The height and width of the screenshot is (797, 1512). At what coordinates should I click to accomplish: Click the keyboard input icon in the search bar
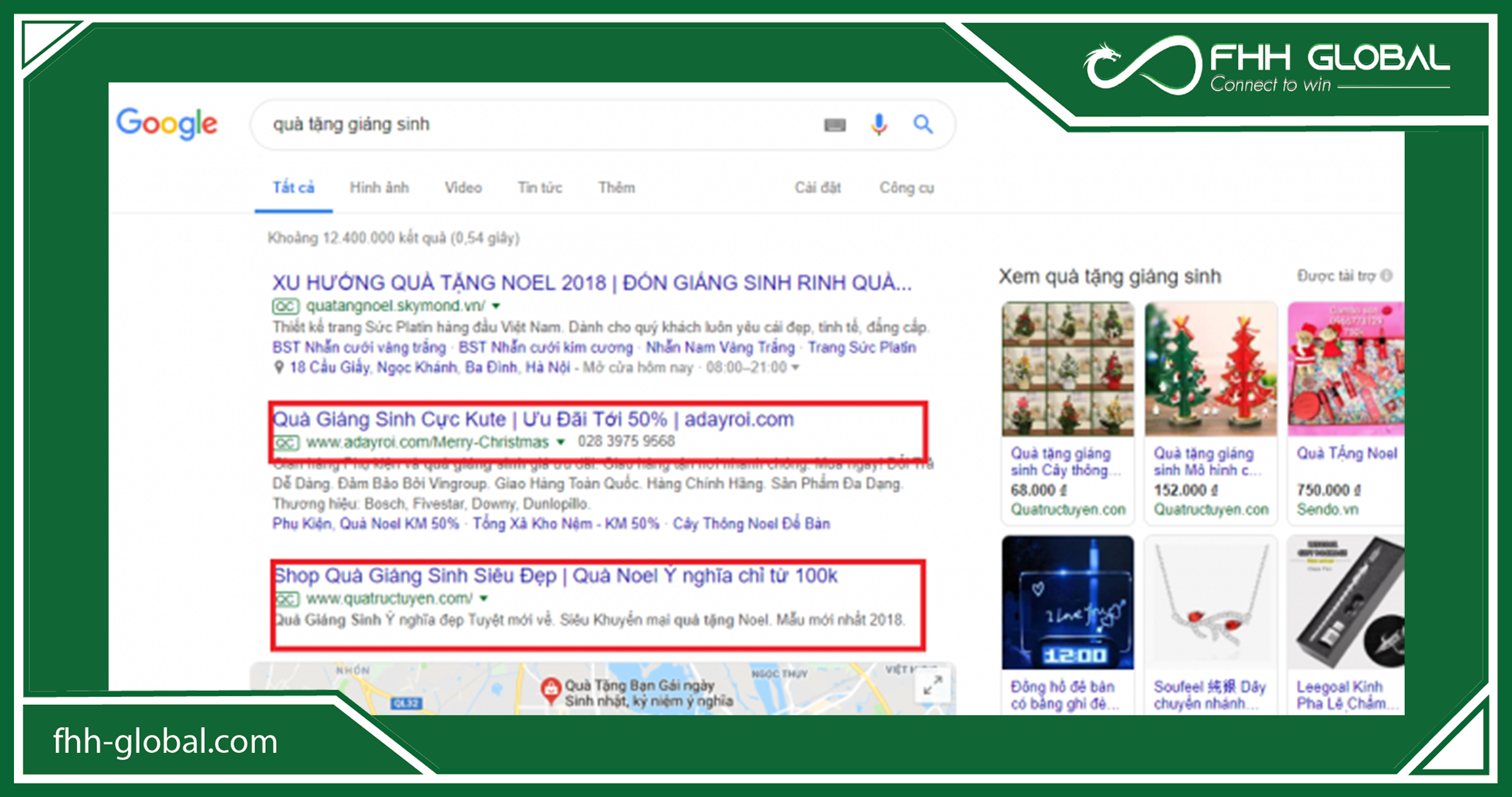(x=836, y=126)
